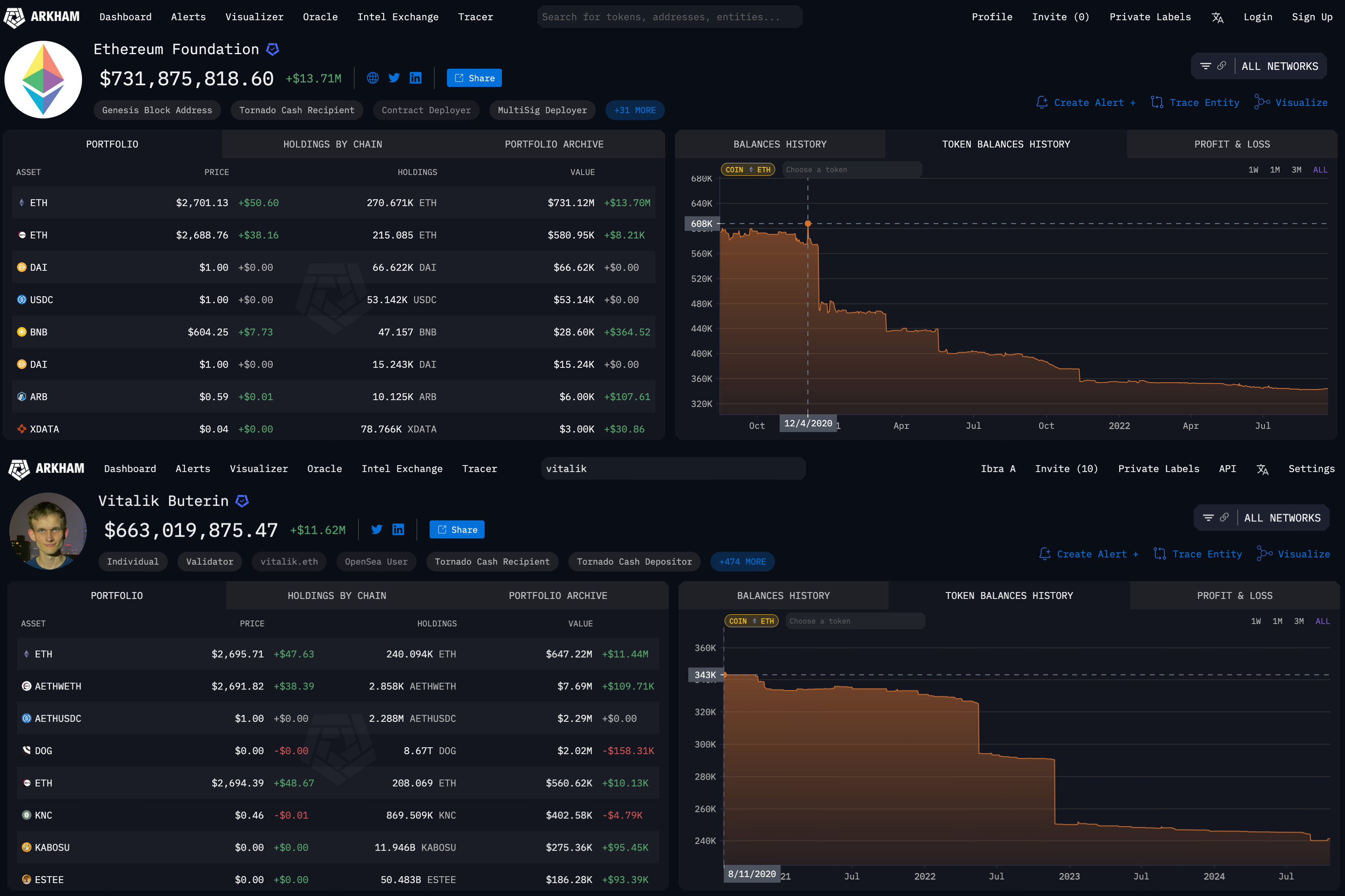Click Ethereum Foundation's verified badge icon
Viewport: 1345px width, 896px height.
click(272, 50)
